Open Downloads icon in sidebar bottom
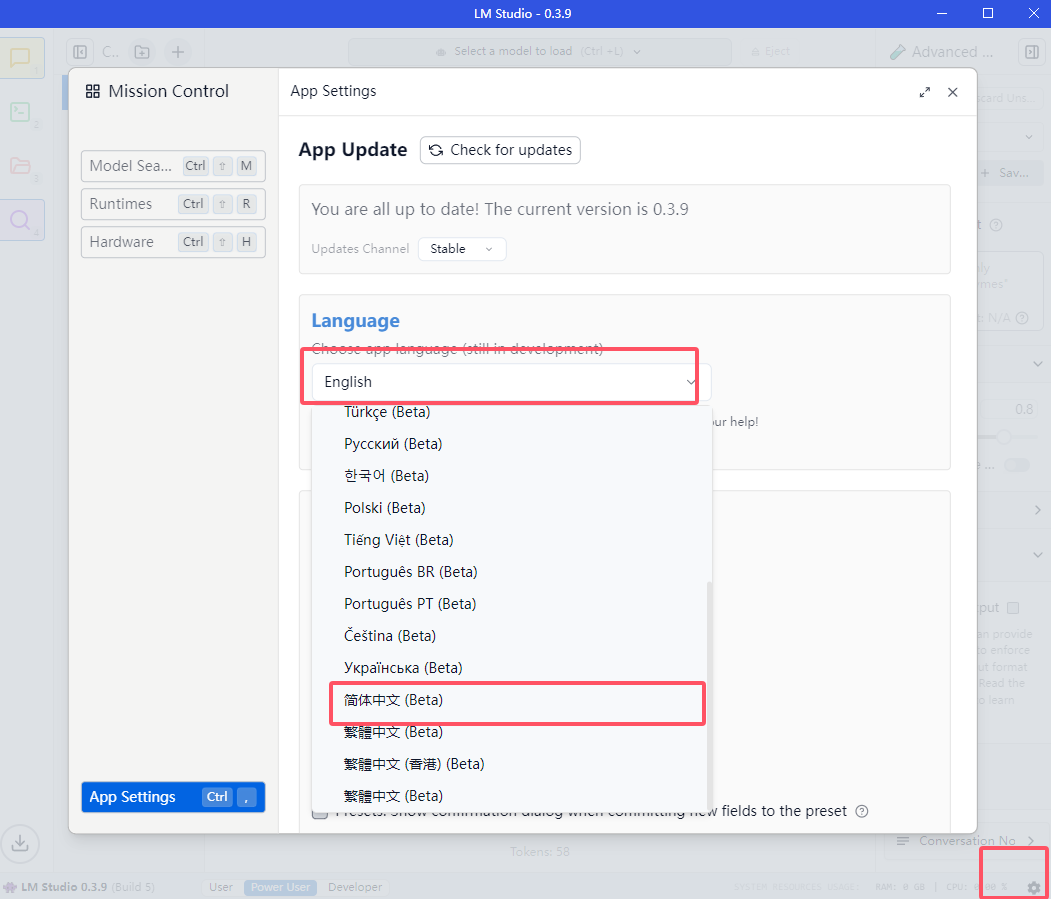The height and width of the screenshot is (899, 1051). 20,843
